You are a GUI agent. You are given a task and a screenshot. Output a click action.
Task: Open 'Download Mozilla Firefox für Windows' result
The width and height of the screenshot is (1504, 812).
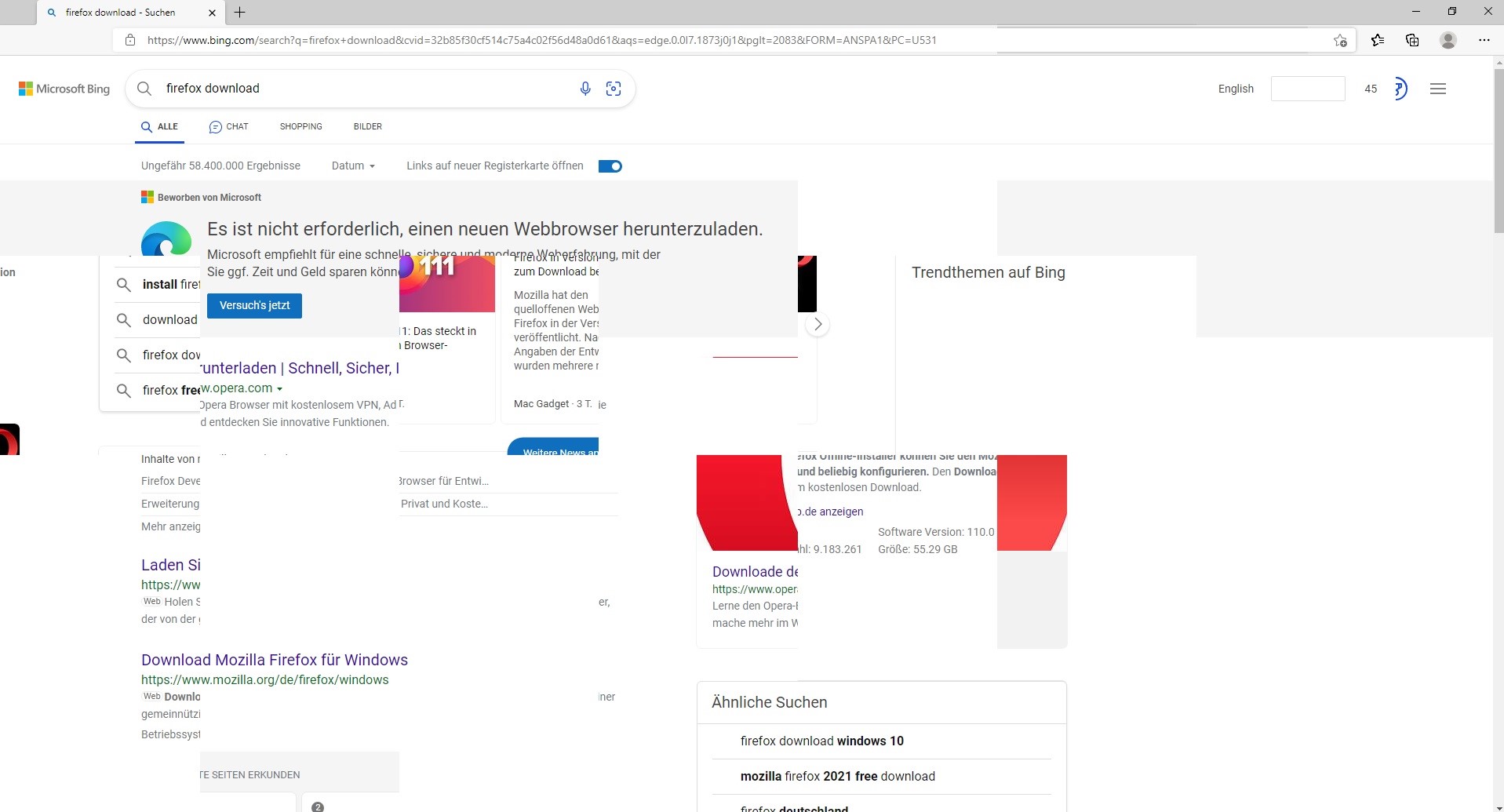[275, 660]
